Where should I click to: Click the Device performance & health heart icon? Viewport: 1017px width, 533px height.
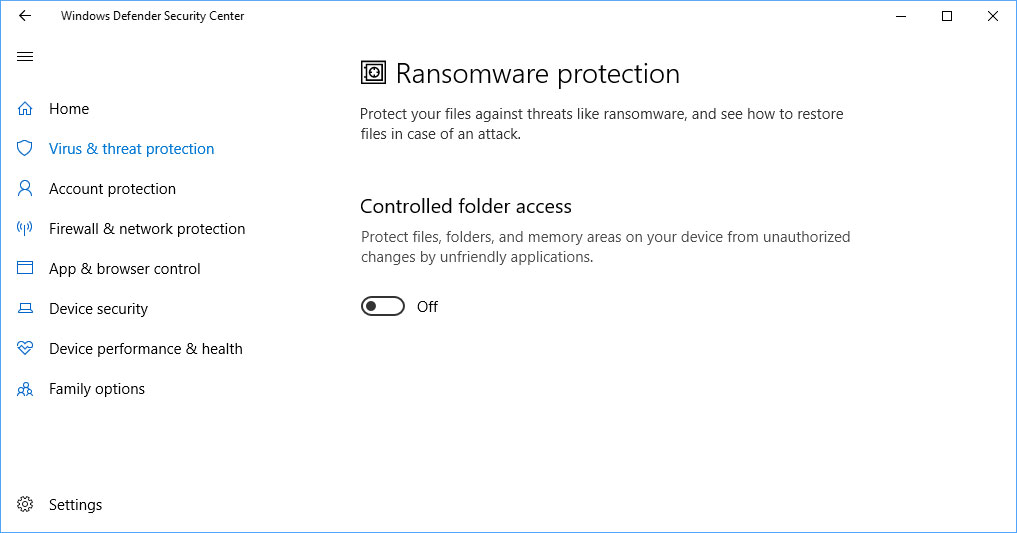pyautogui.click(x=25, y=349)
